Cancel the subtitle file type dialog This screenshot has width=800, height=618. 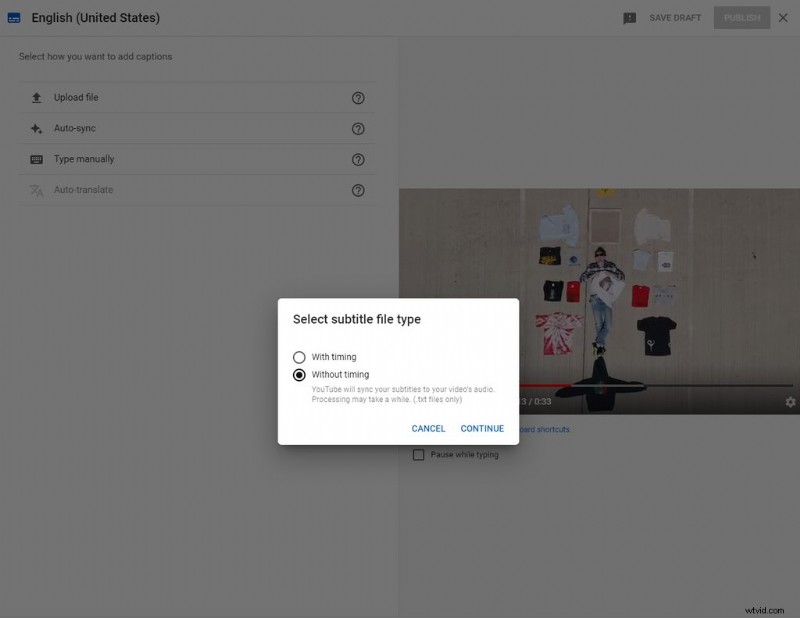point(428,428)
